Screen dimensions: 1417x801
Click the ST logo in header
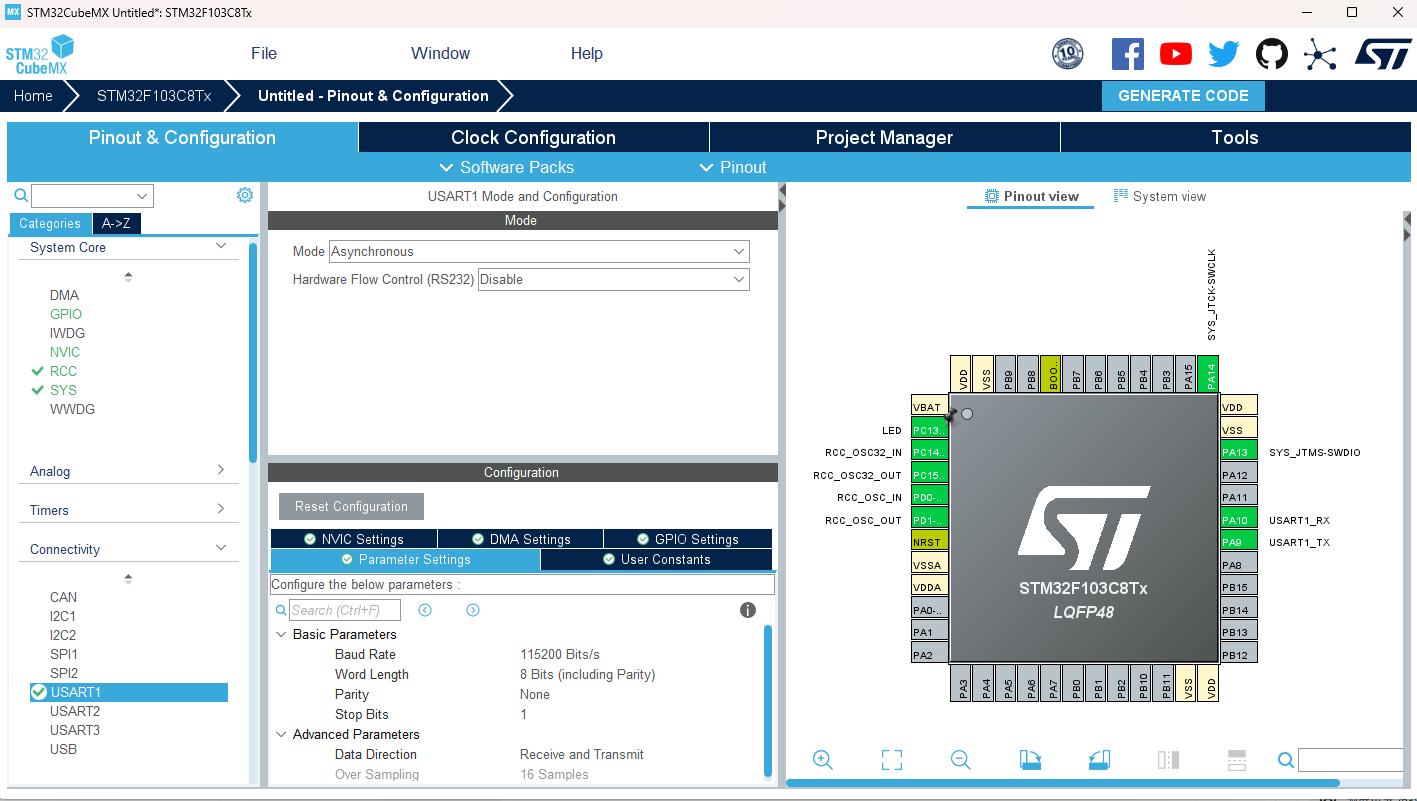(1383, 54)
